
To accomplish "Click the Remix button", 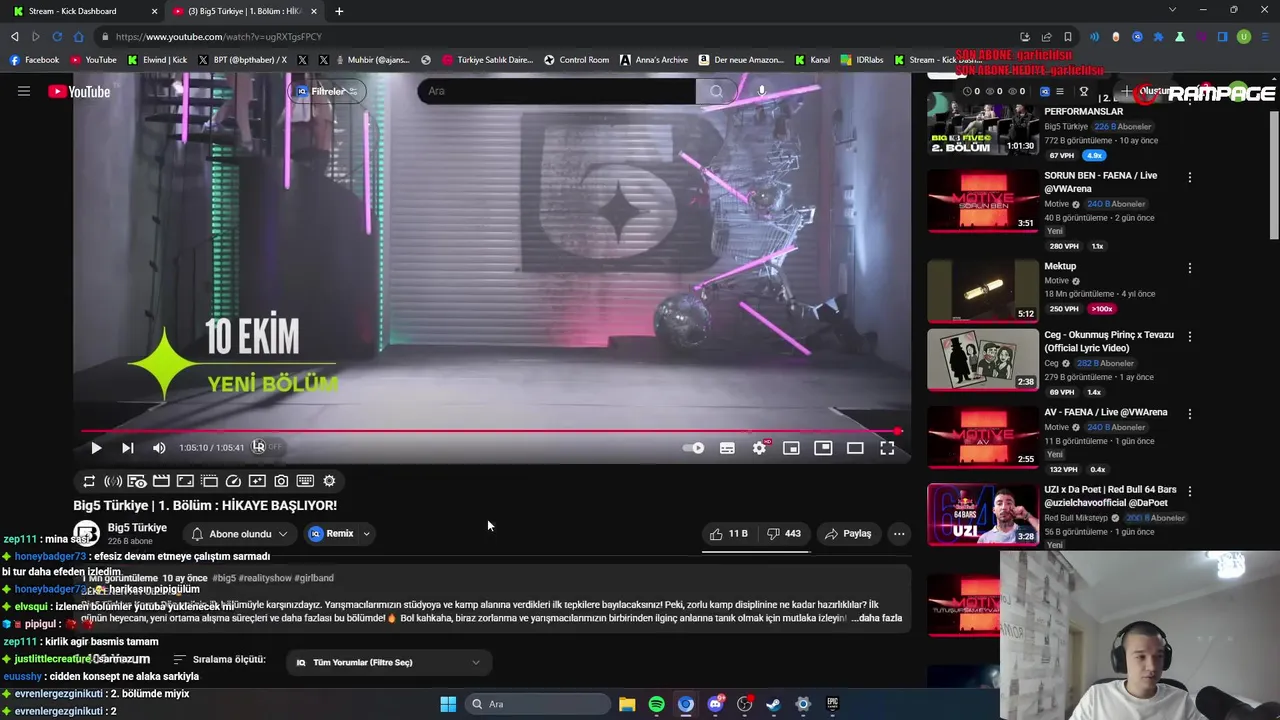I will tap(331, 534).
